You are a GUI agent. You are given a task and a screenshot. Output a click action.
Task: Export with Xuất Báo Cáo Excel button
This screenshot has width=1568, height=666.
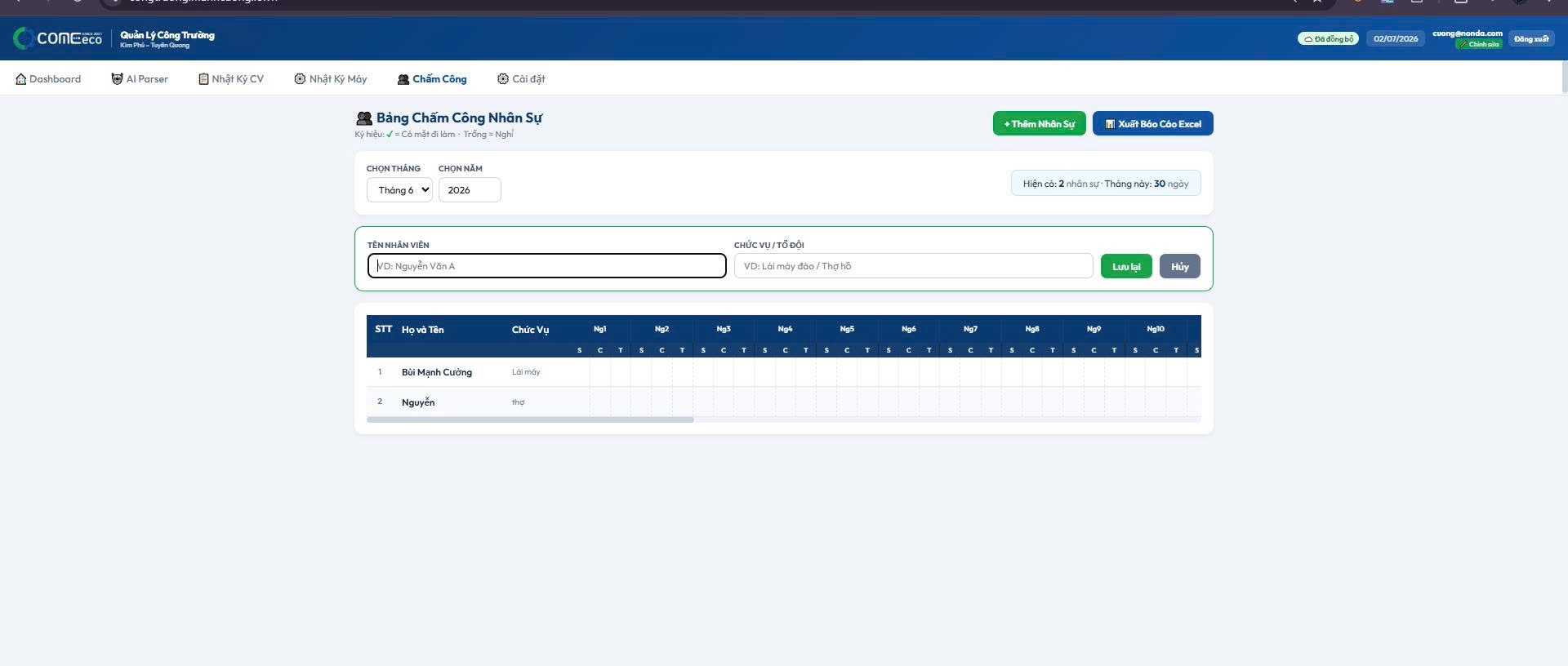click(1152, 123)
